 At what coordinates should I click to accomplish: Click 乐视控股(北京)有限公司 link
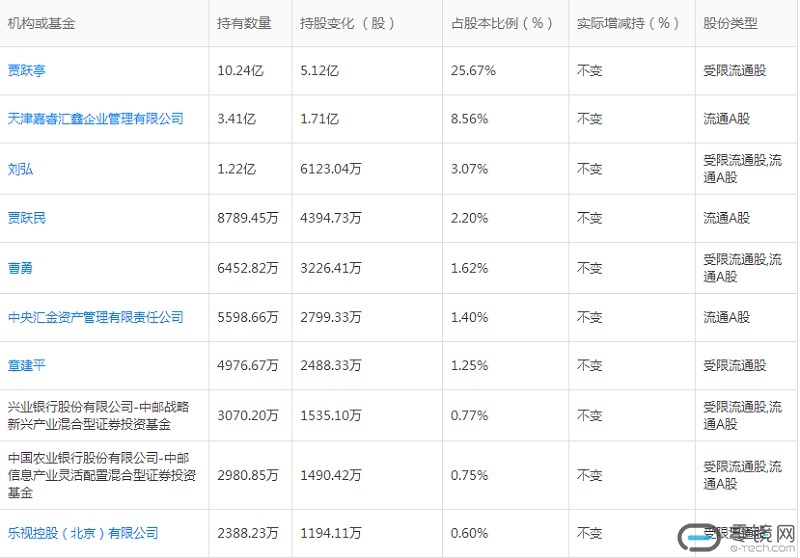(x=83, y=533)
